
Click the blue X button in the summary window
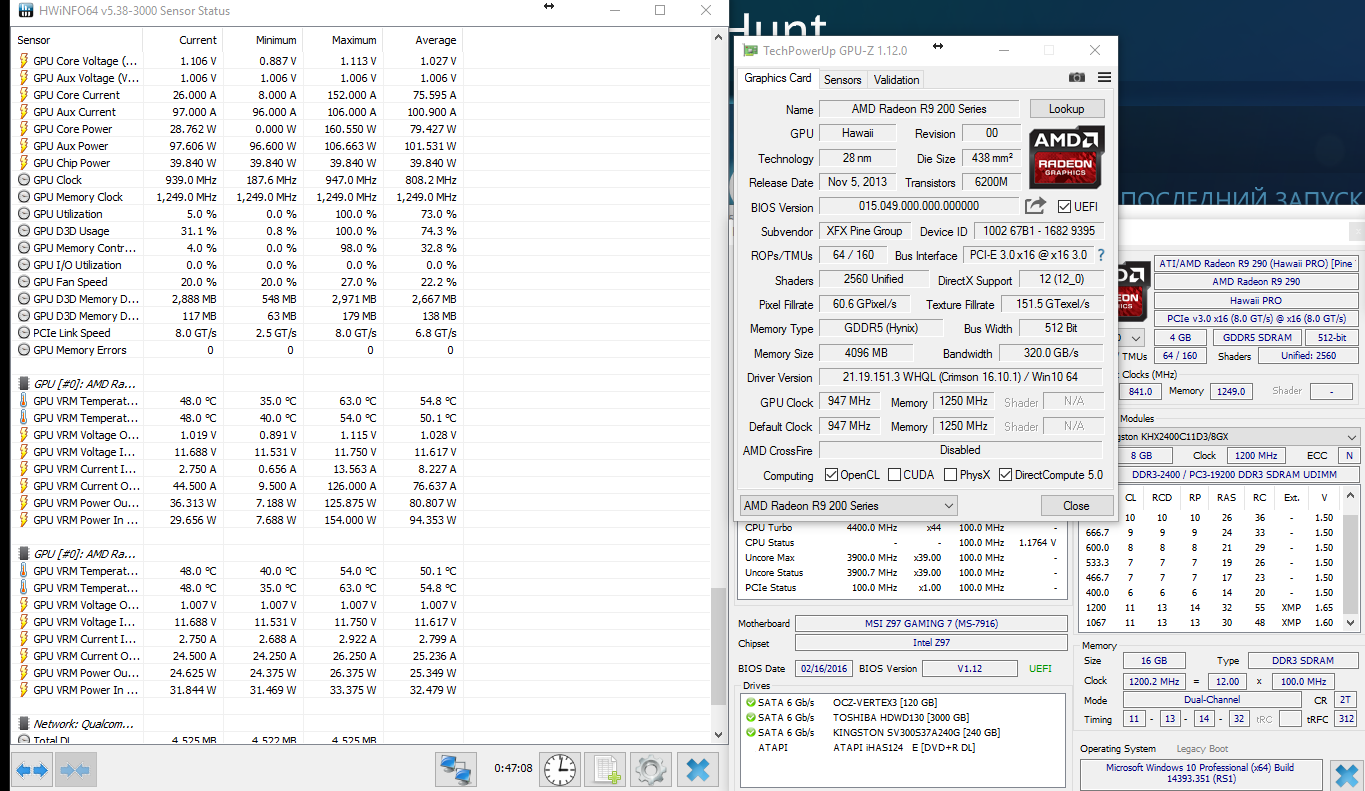1347,775
